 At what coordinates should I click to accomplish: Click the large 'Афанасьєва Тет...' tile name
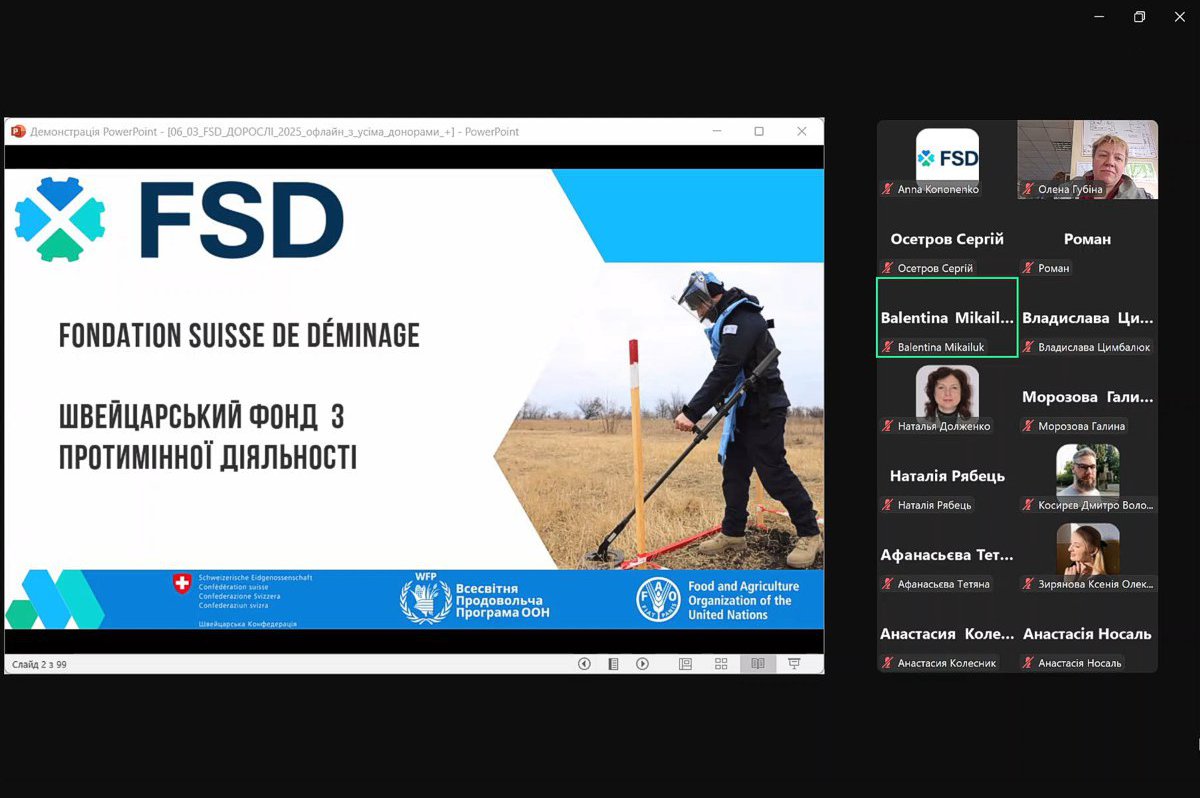(947, 555)
